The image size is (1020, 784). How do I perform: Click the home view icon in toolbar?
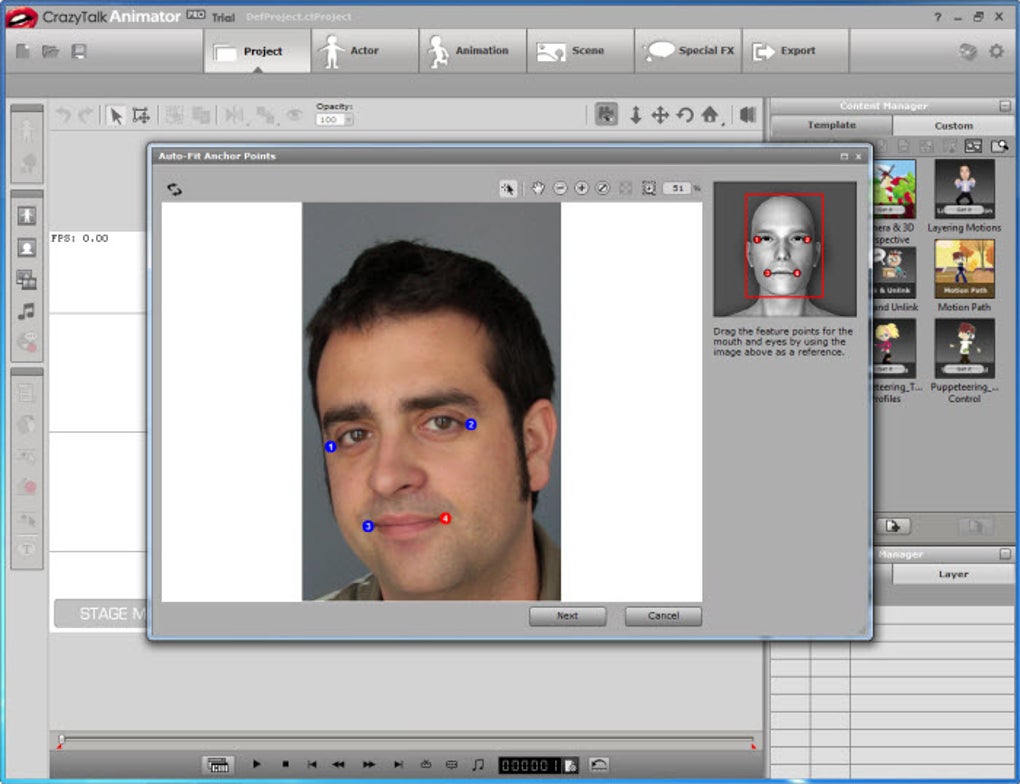pyautogui.click(x=710, y=115)
